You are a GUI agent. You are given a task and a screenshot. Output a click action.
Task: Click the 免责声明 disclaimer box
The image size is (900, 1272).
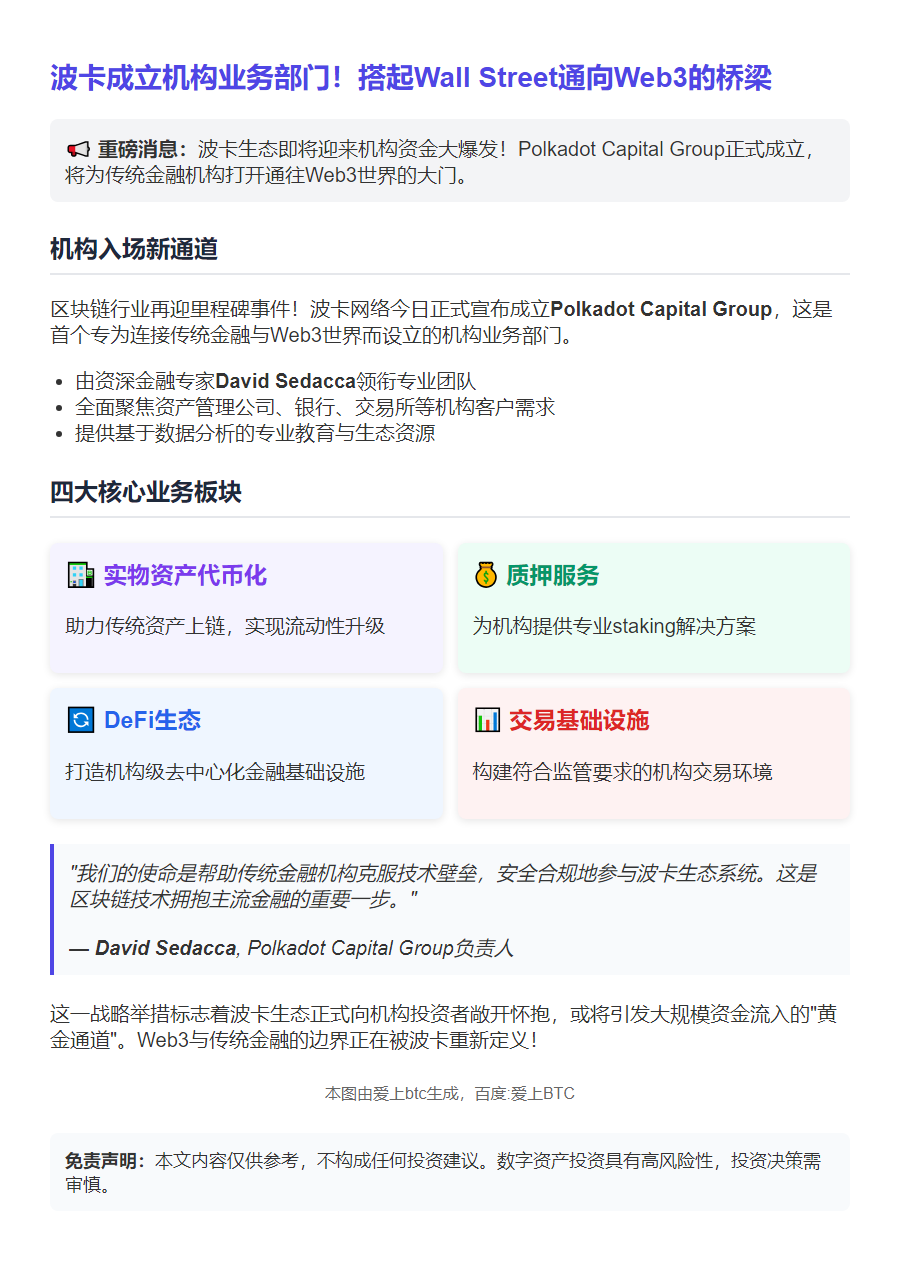pos(450,1170)
